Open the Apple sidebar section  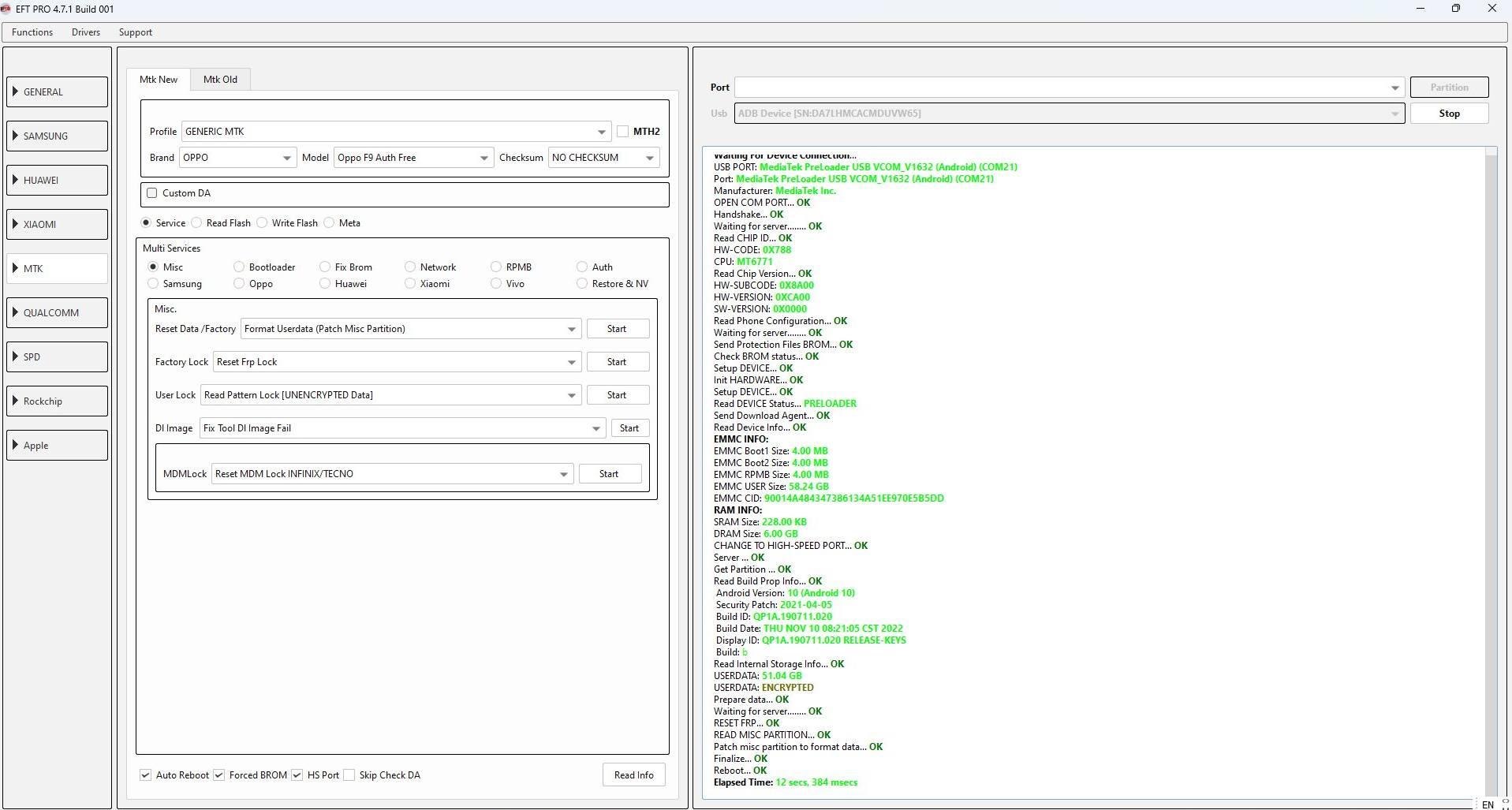58,445
